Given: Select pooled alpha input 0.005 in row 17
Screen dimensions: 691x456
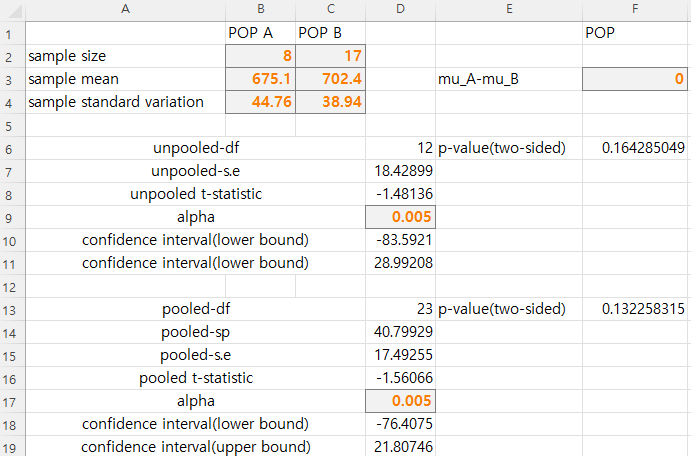Looking at the screenshot, I should 401,401.
